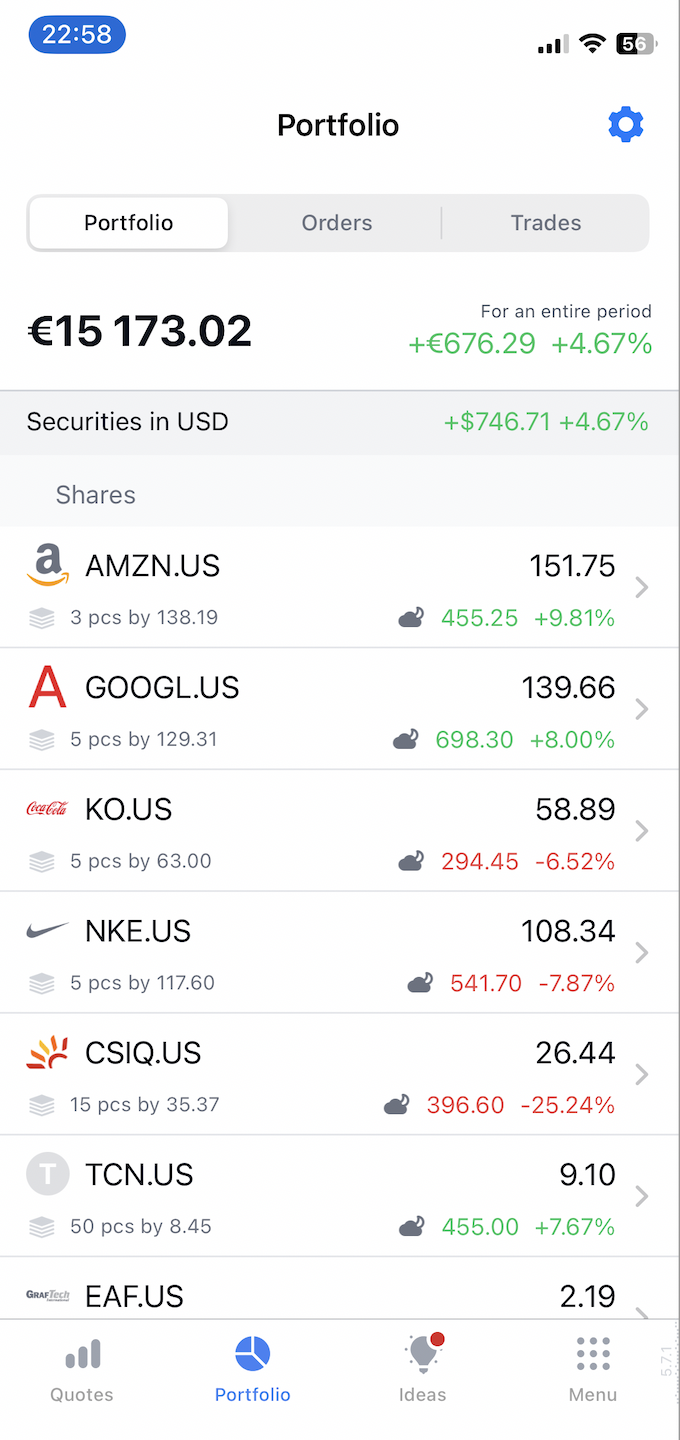Tap the Wi-Fi status icon

click(x=593, y=43)
